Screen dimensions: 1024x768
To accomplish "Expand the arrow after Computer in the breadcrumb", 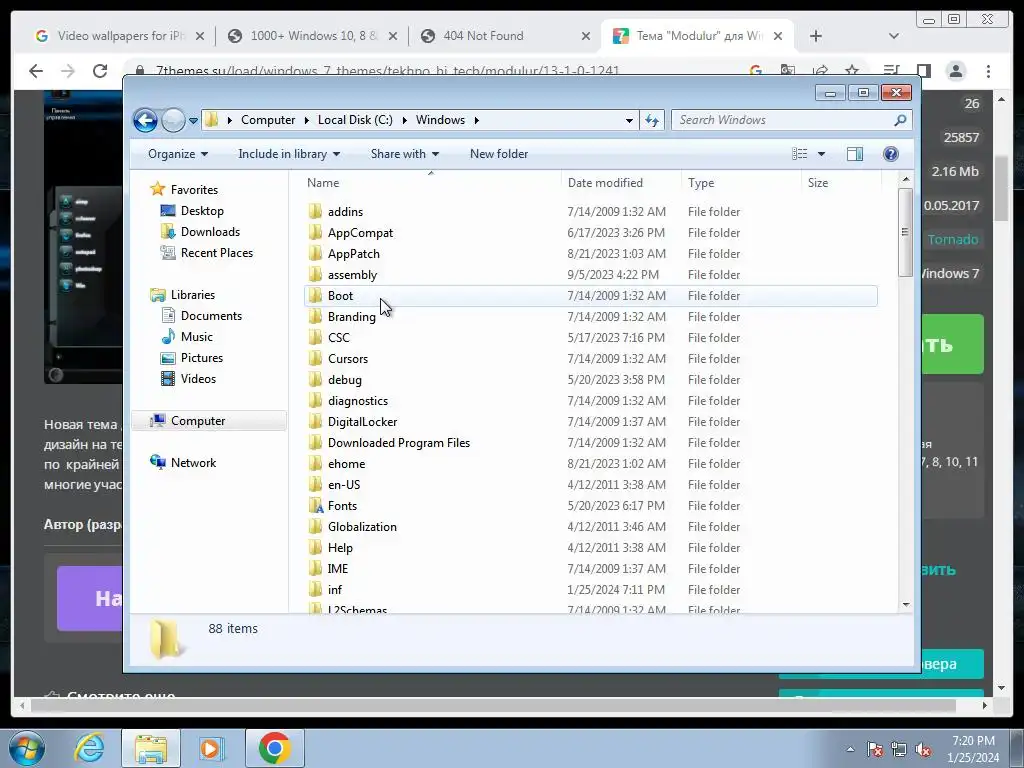I will (x=307, y=120).
